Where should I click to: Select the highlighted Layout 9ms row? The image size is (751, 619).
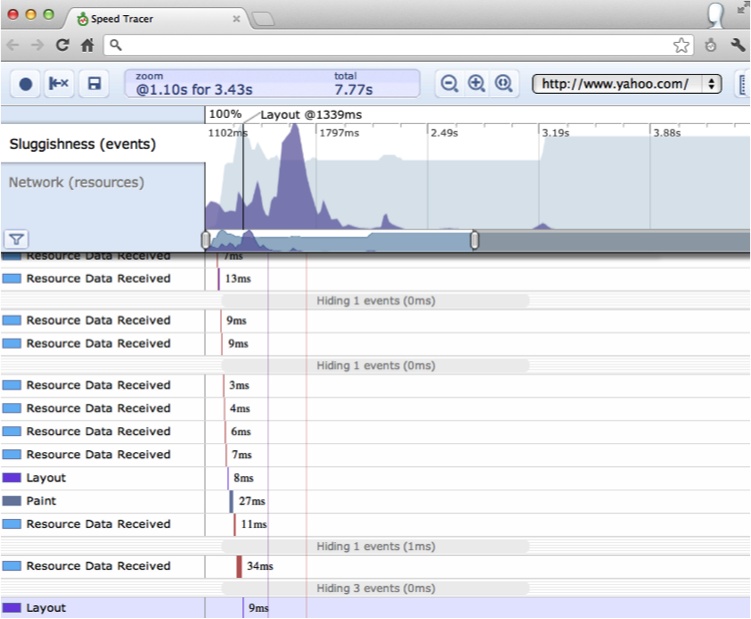pos(376,608)
